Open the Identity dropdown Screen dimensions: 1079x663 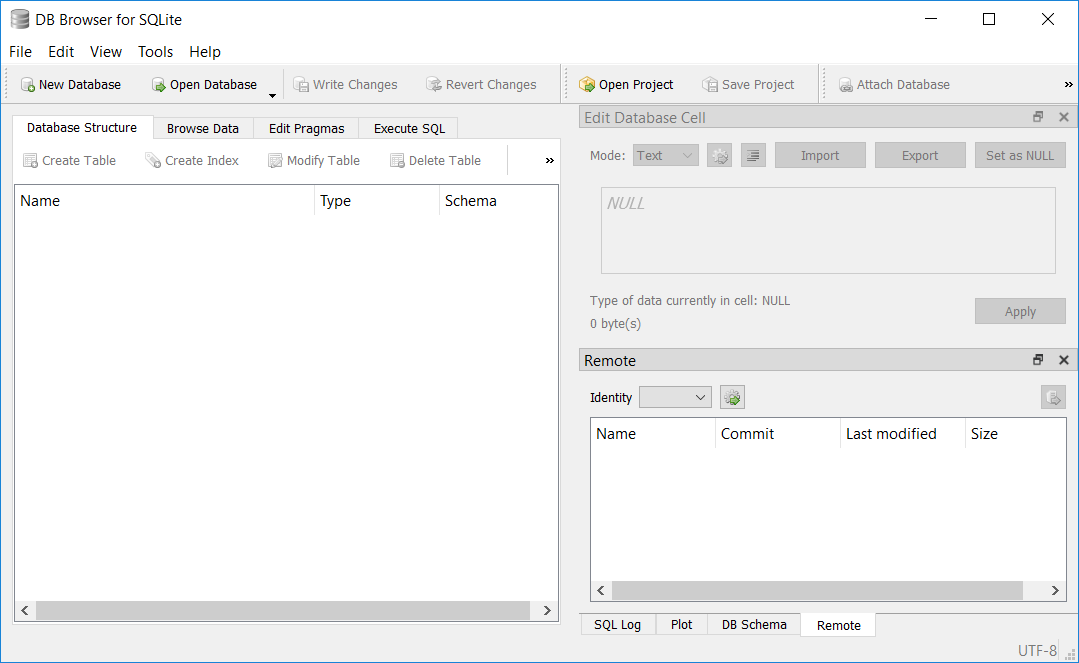click(675, 397)
